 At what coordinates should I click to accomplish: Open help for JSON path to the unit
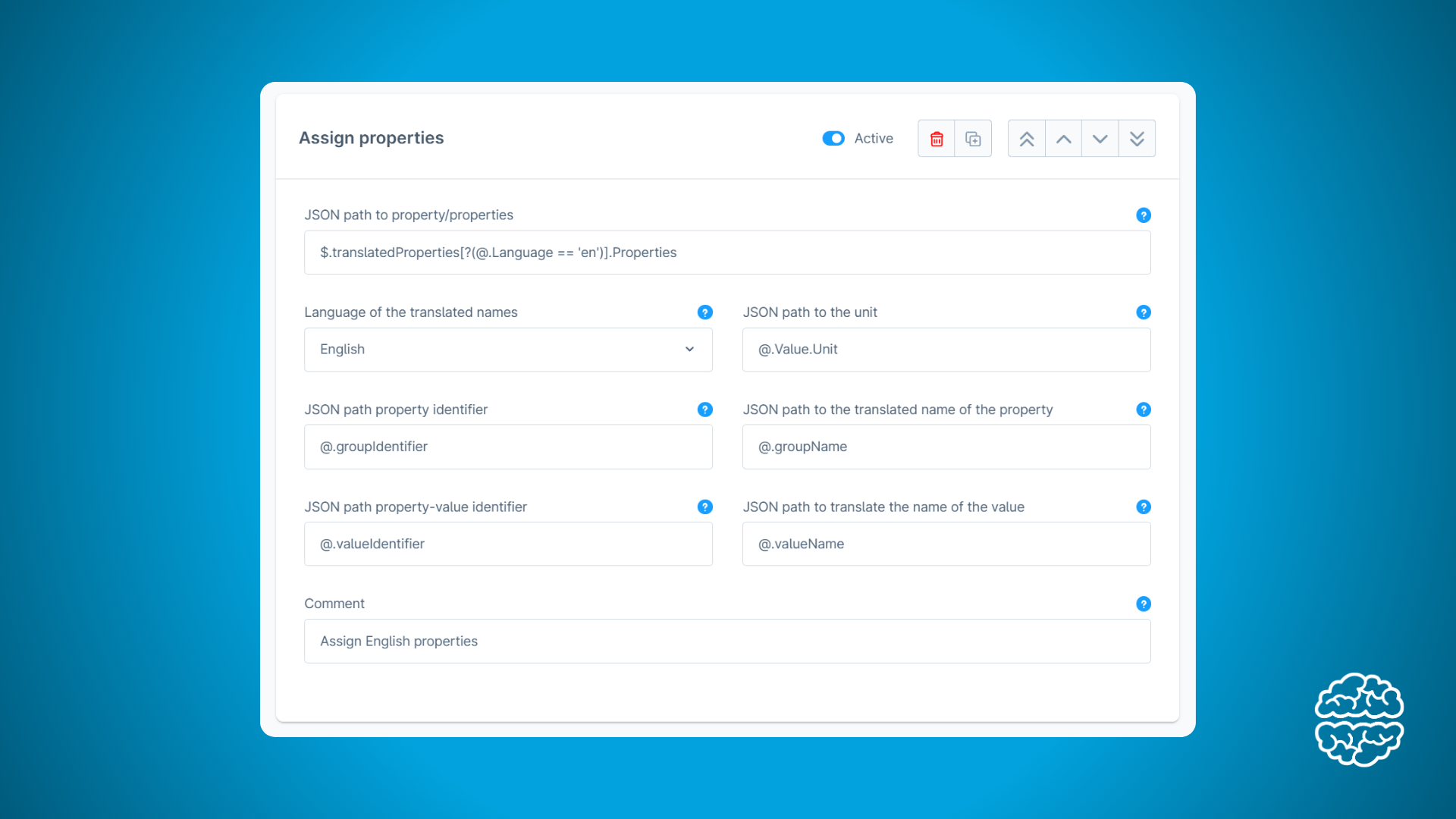pos(1144,312)
